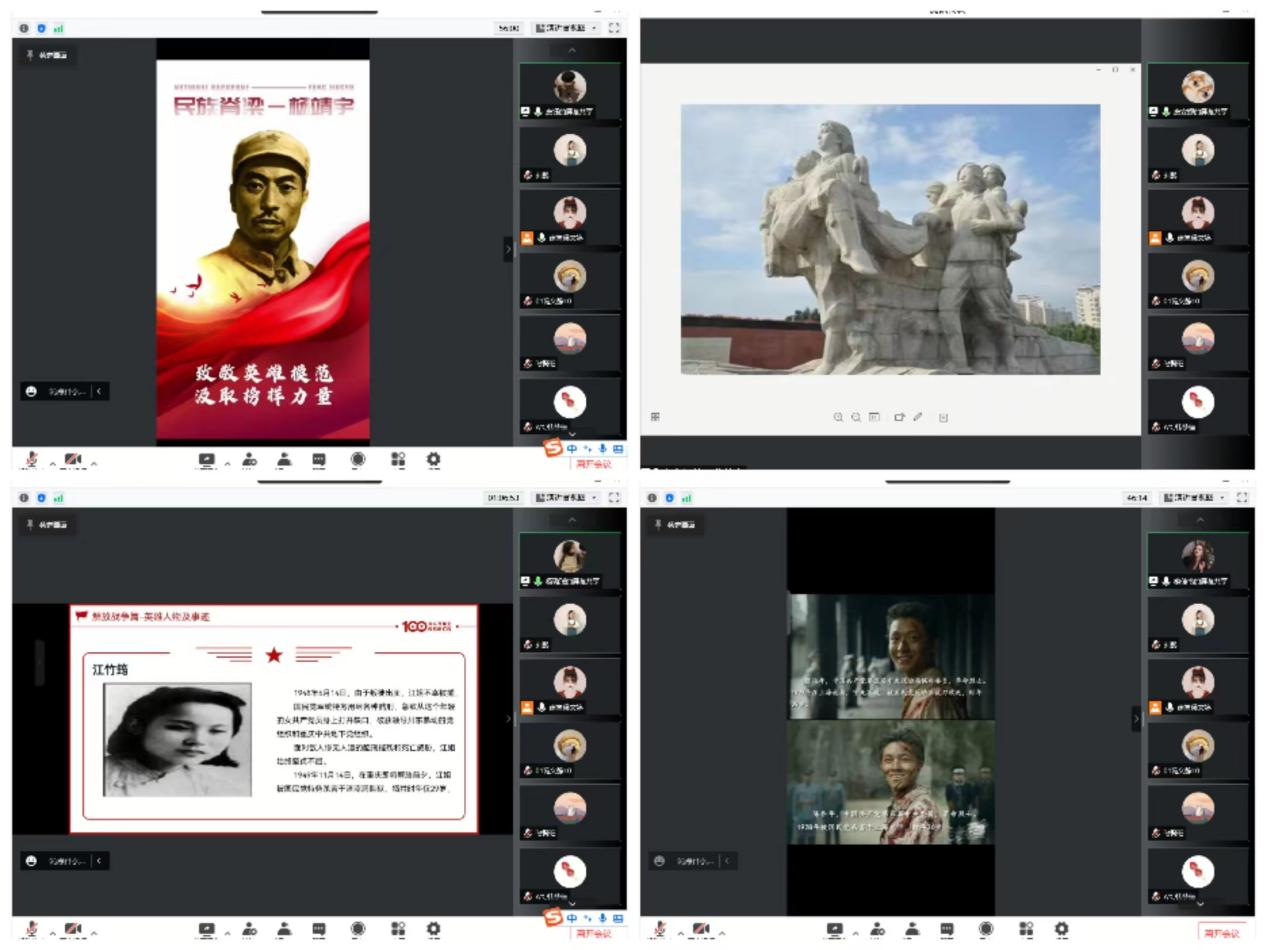Turn on camera in the top-left meeting window
The width and height of the screenshot is (1267, 950).
click(x=73, y=460)
